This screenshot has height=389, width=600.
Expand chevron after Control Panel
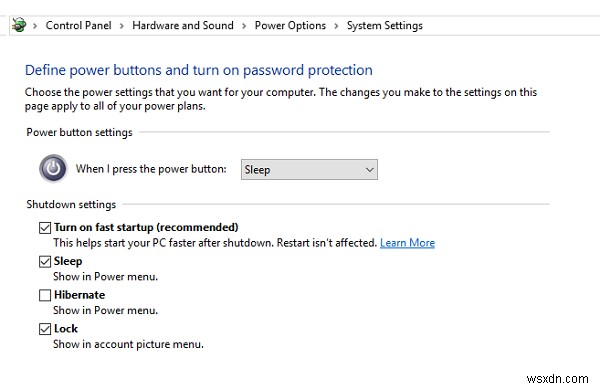pos(122,26)
